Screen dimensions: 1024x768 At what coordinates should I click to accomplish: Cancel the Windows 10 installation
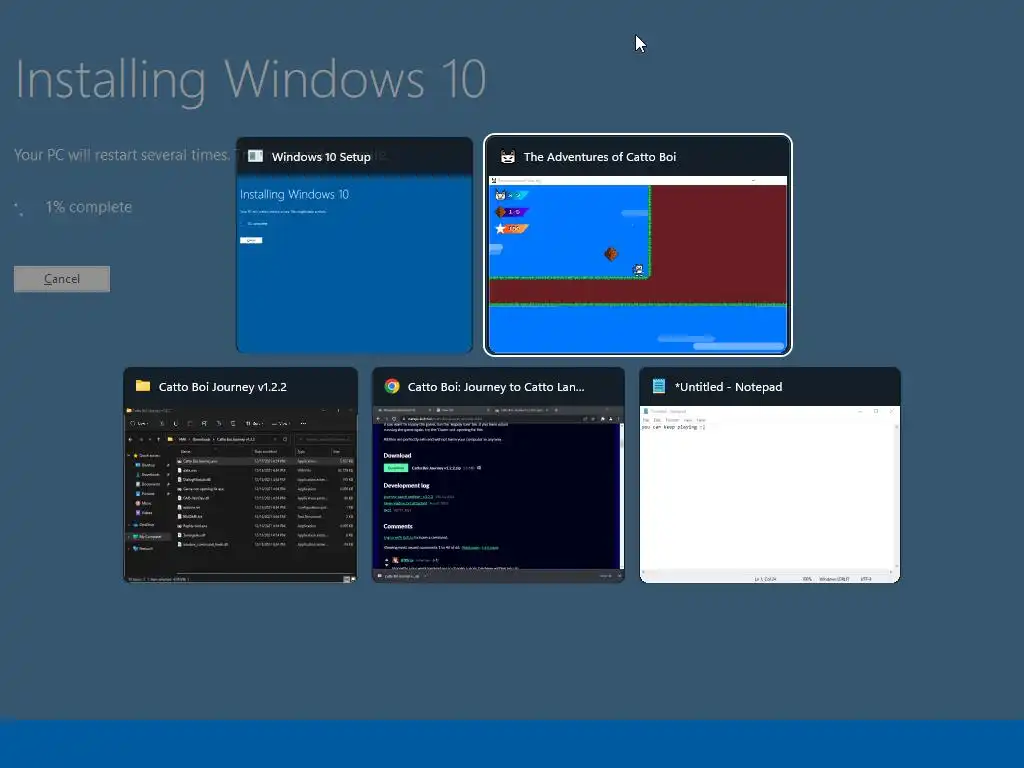tap(62, 279)
